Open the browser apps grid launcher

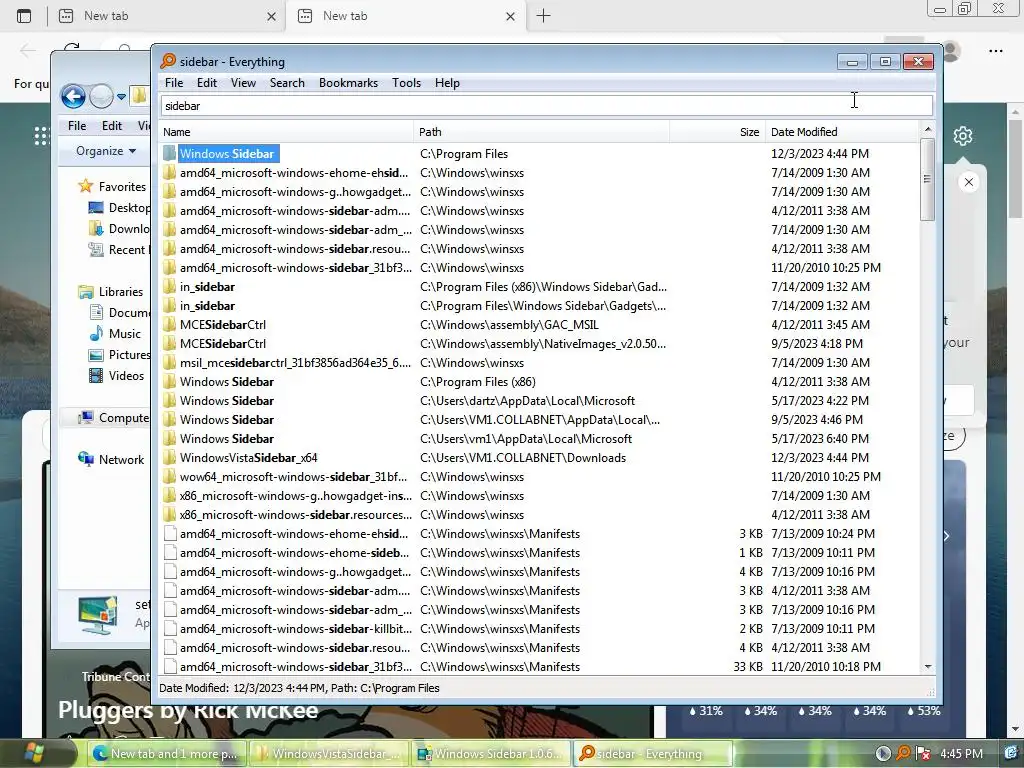coord(42,136)
